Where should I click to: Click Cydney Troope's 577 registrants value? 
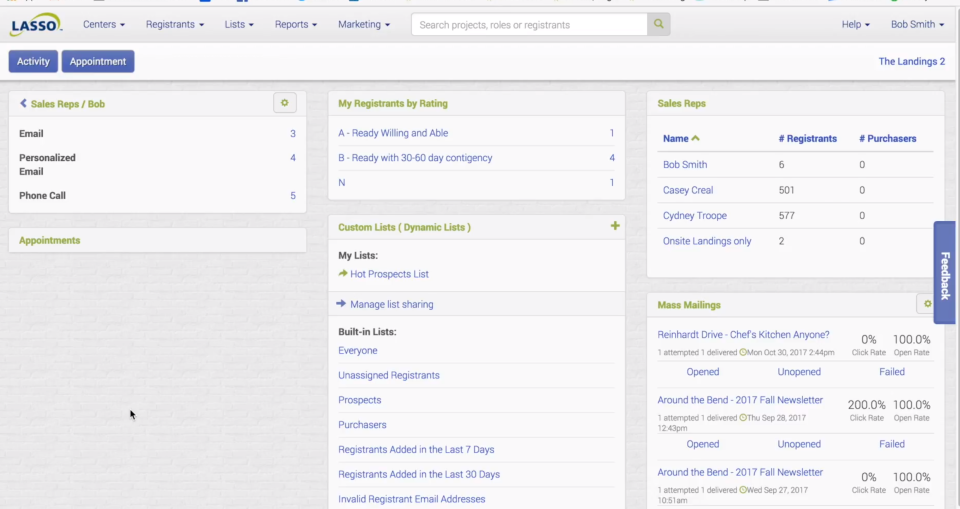[786, 216]
